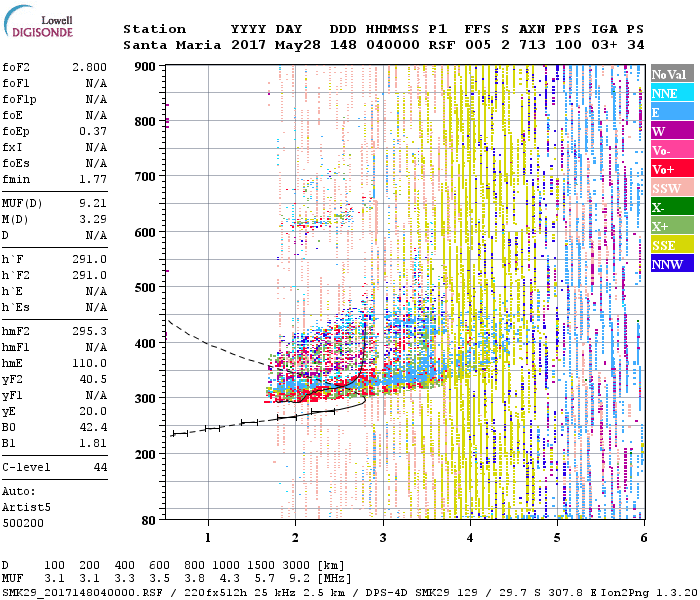Click the May28 date value
700x600 pixels.
pos(298,45)
